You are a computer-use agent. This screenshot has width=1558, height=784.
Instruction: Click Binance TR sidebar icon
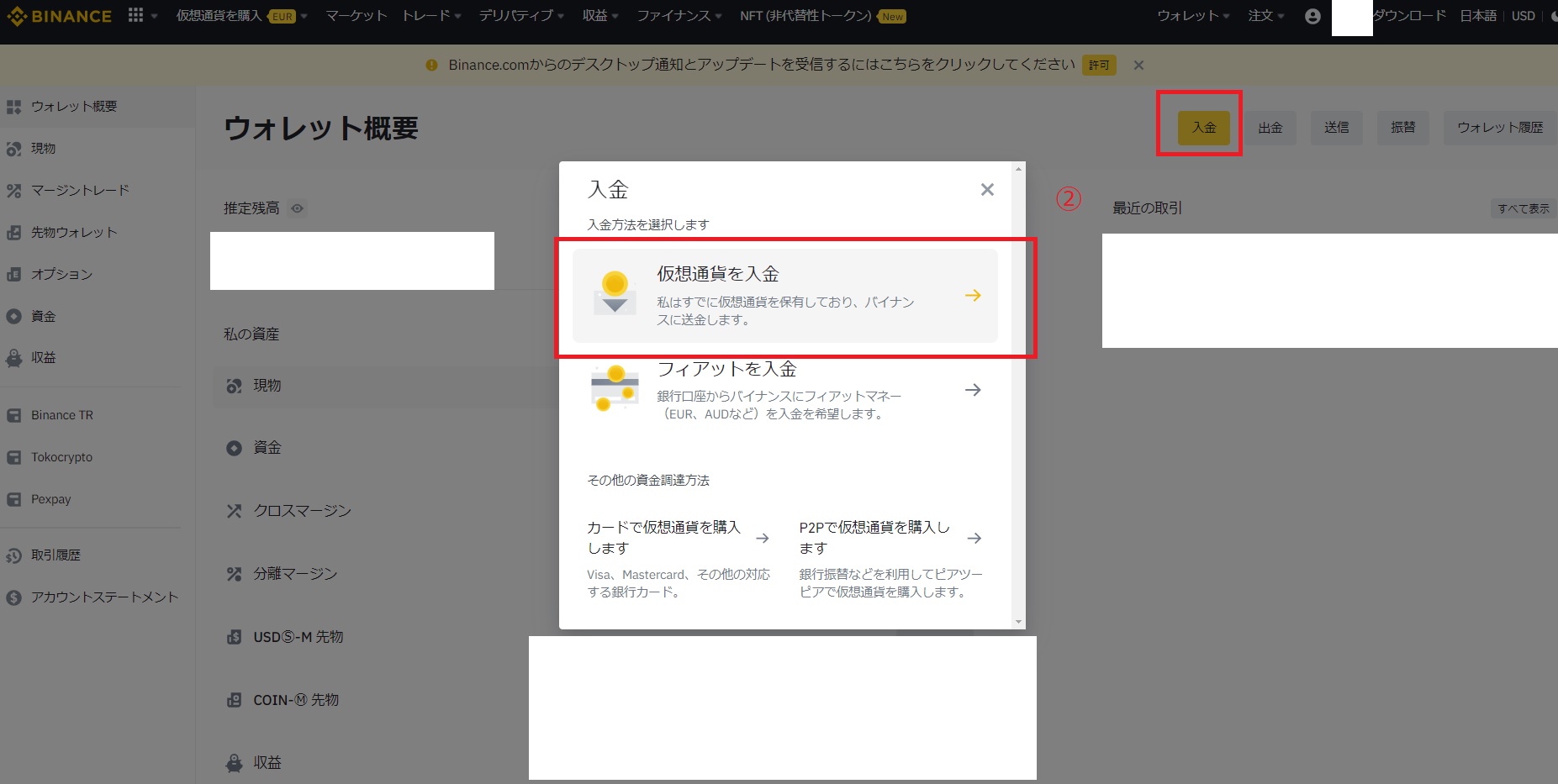click(13, 415)
